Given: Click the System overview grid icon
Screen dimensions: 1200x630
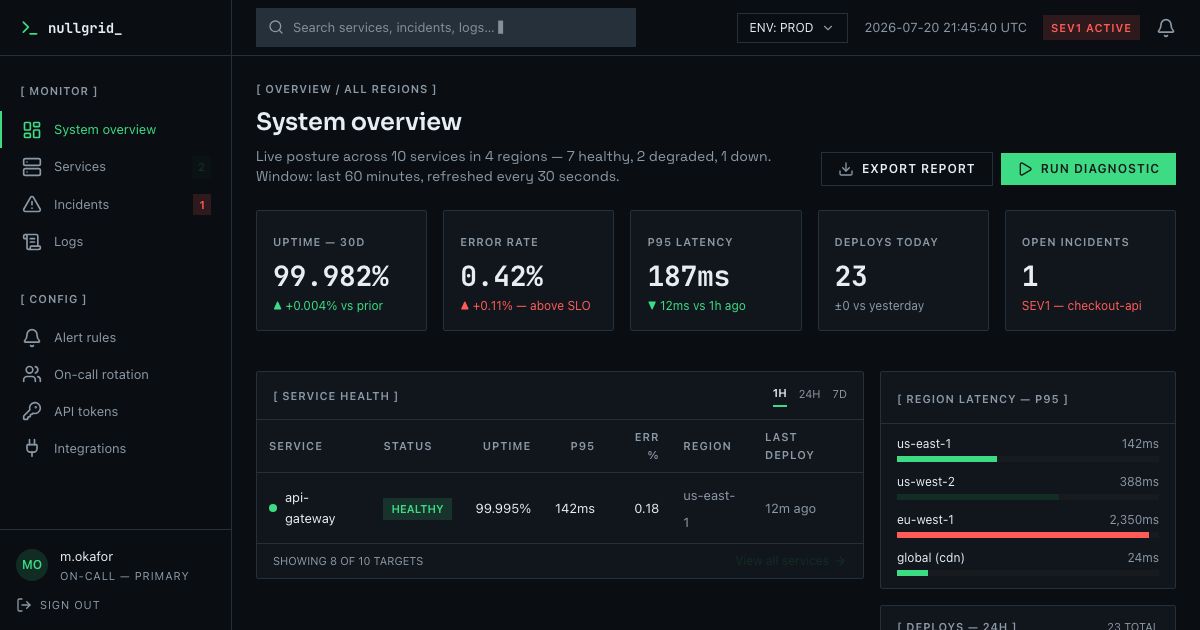Looking at the screenshot, I should [x=32, y=130].
